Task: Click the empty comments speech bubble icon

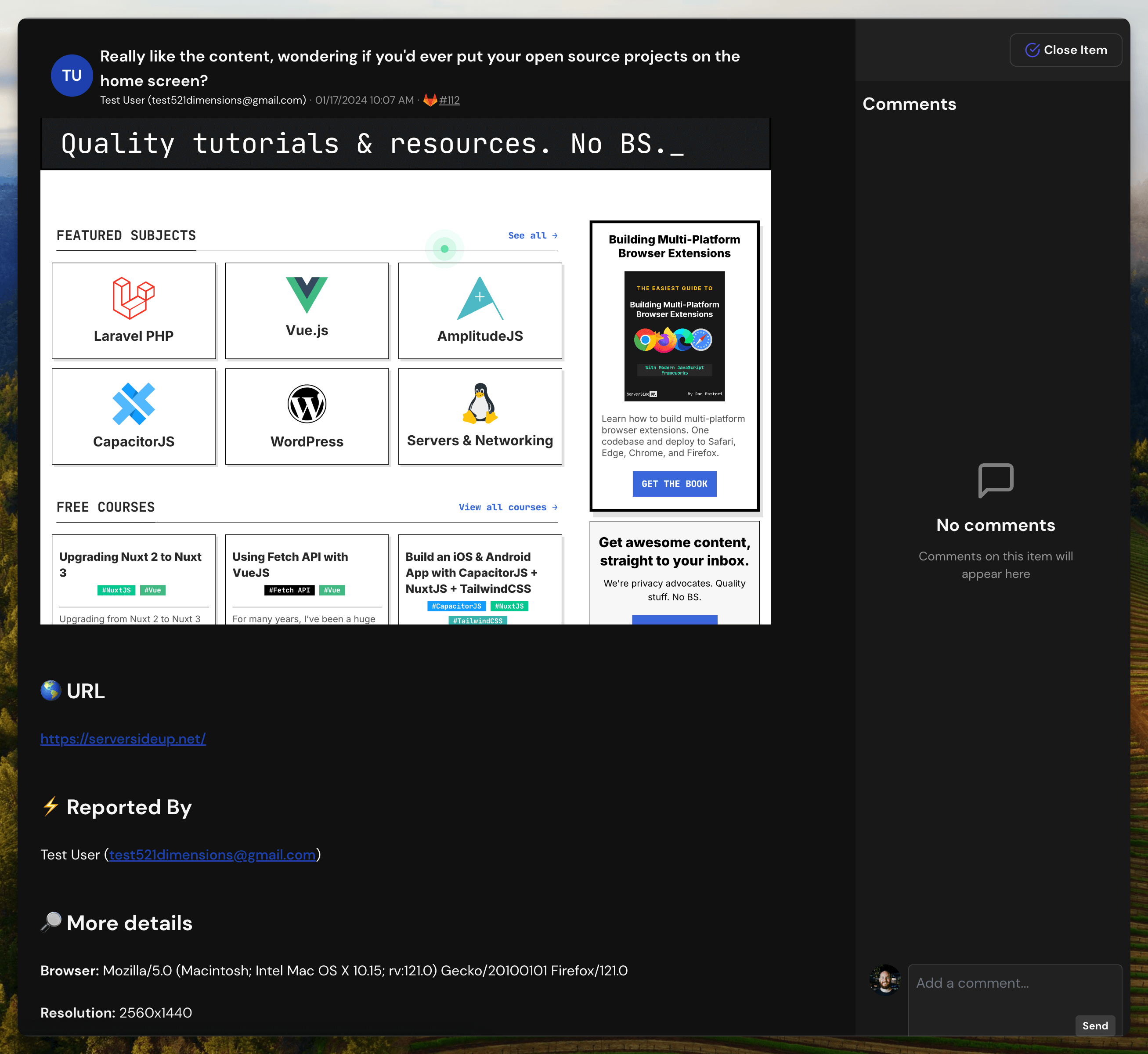Action: click(996, 481)
